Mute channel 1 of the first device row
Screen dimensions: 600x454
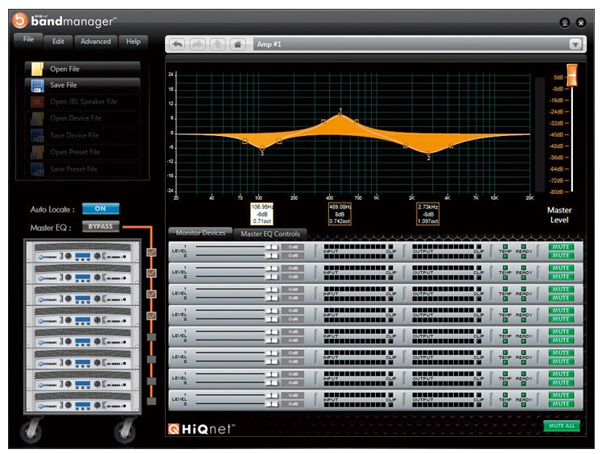[x=561, y=247]
